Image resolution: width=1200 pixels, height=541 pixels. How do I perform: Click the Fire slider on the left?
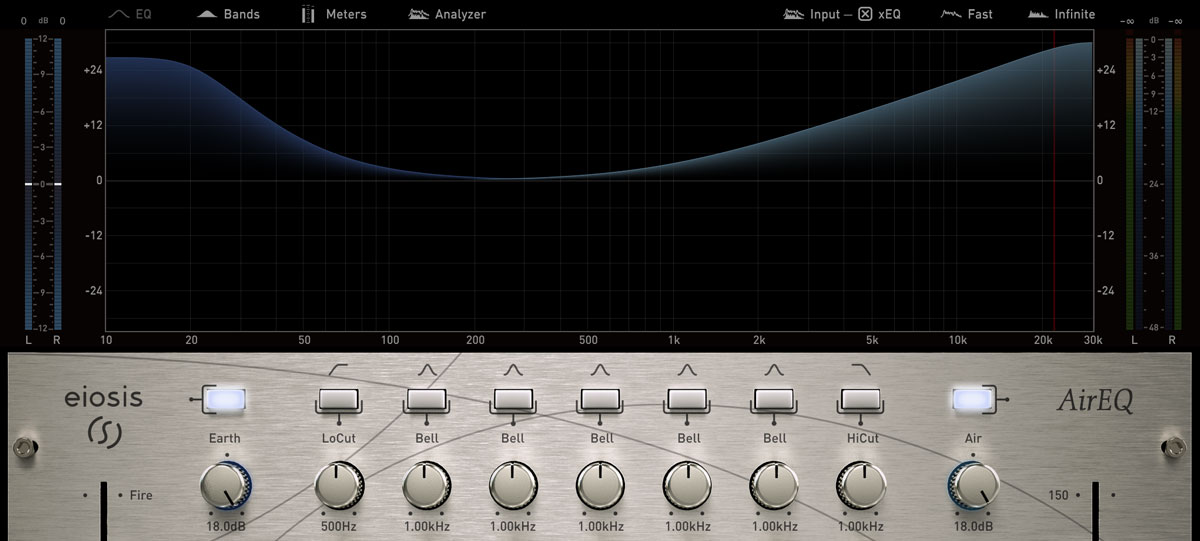(103, 513)
